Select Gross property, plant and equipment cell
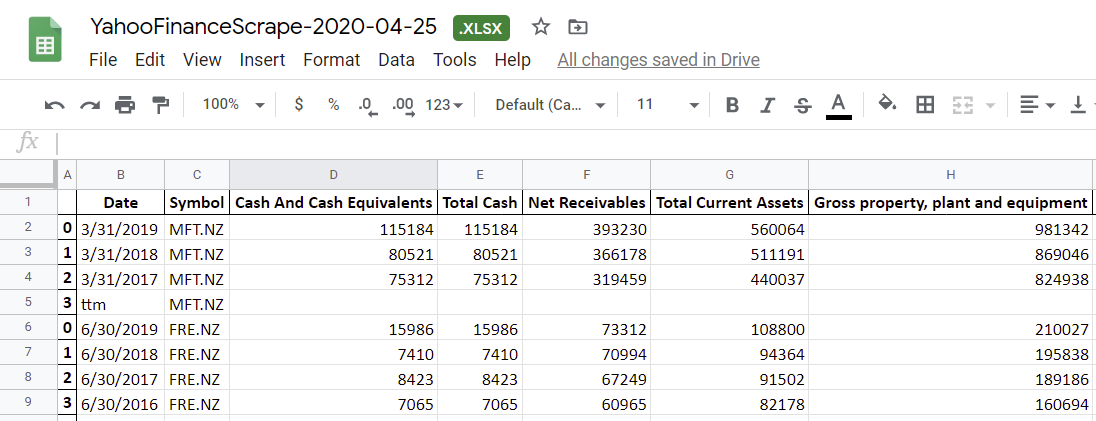This screenshot has width=1096, height=421. pos(951,203)
